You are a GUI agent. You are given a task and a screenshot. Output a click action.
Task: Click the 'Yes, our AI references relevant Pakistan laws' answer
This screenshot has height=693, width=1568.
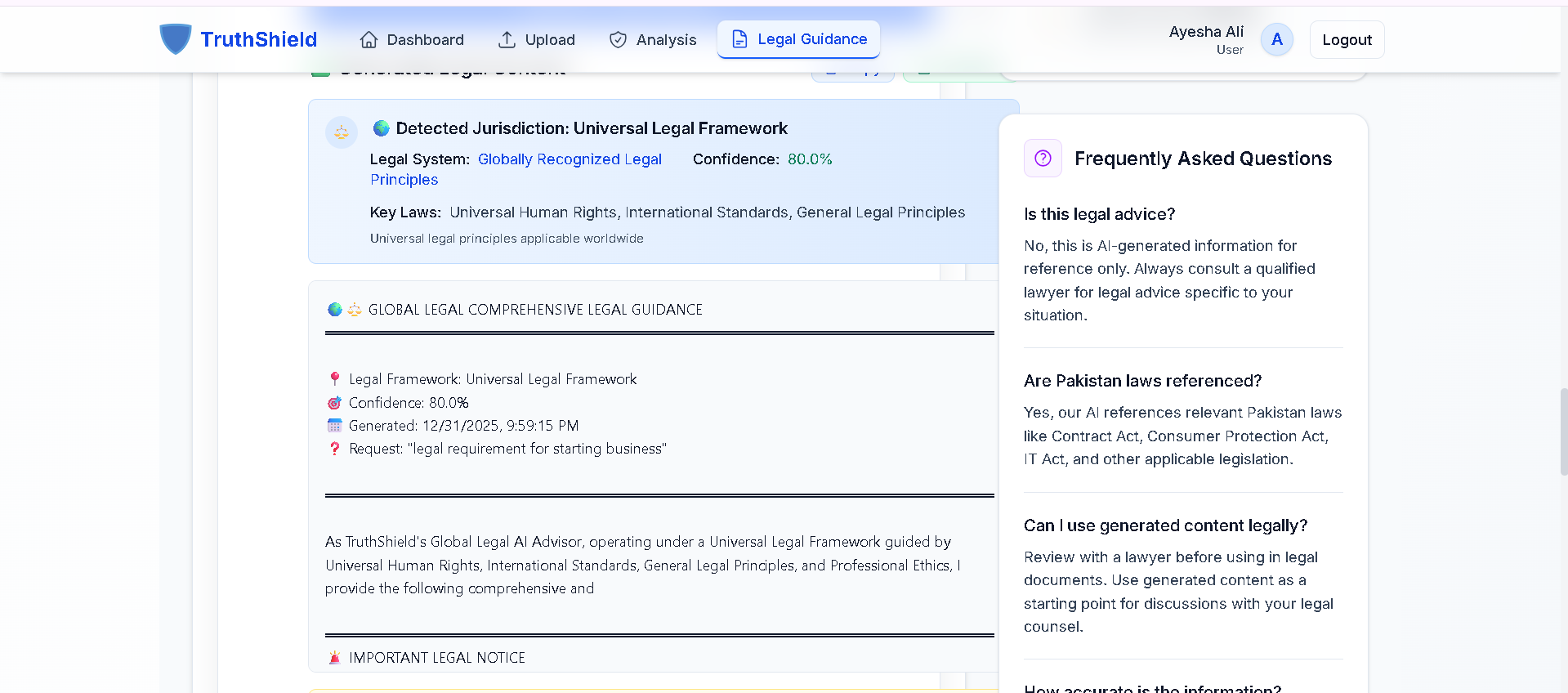point(1182,436)
